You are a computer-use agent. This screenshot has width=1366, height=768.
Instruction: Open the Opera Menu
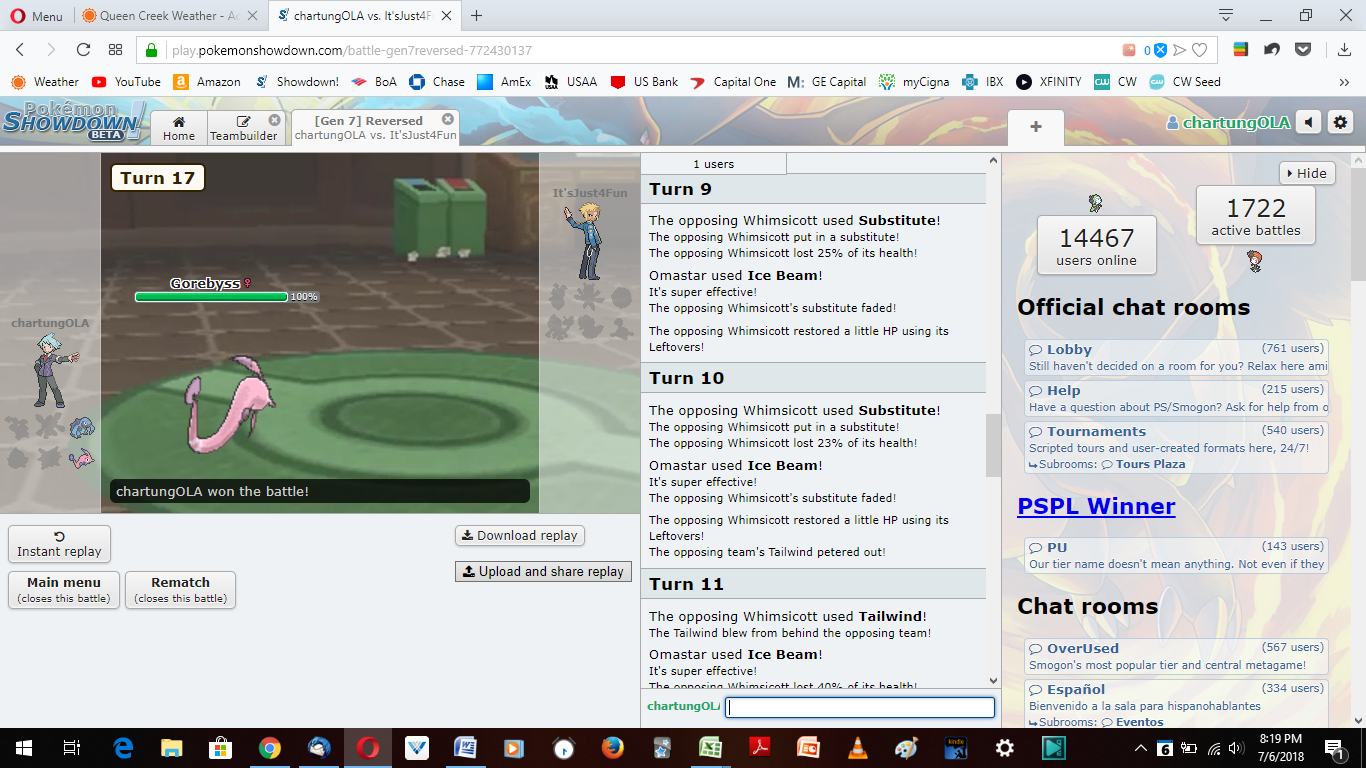36,16
